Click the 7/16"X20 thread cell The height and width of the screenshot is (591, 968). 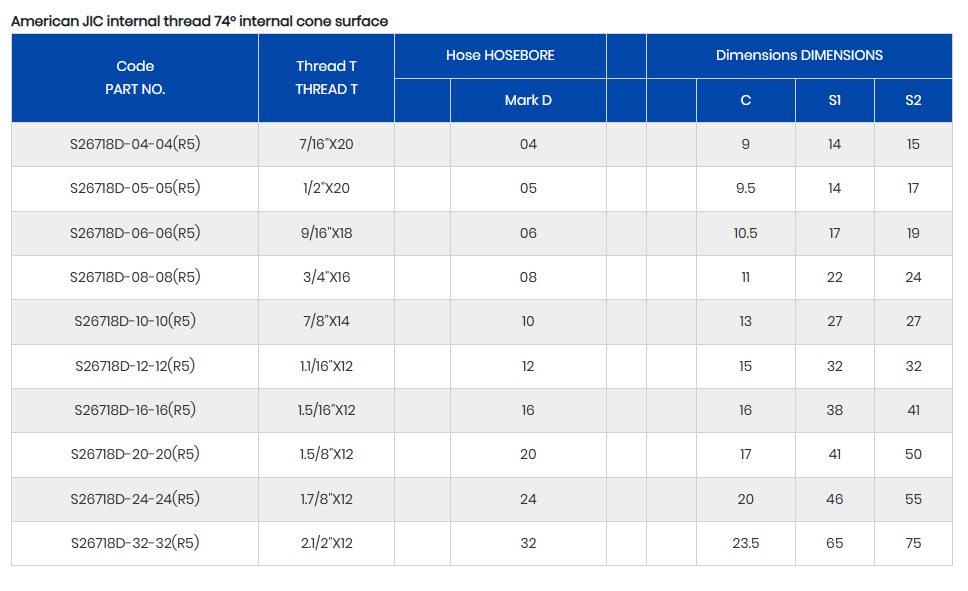326,144
